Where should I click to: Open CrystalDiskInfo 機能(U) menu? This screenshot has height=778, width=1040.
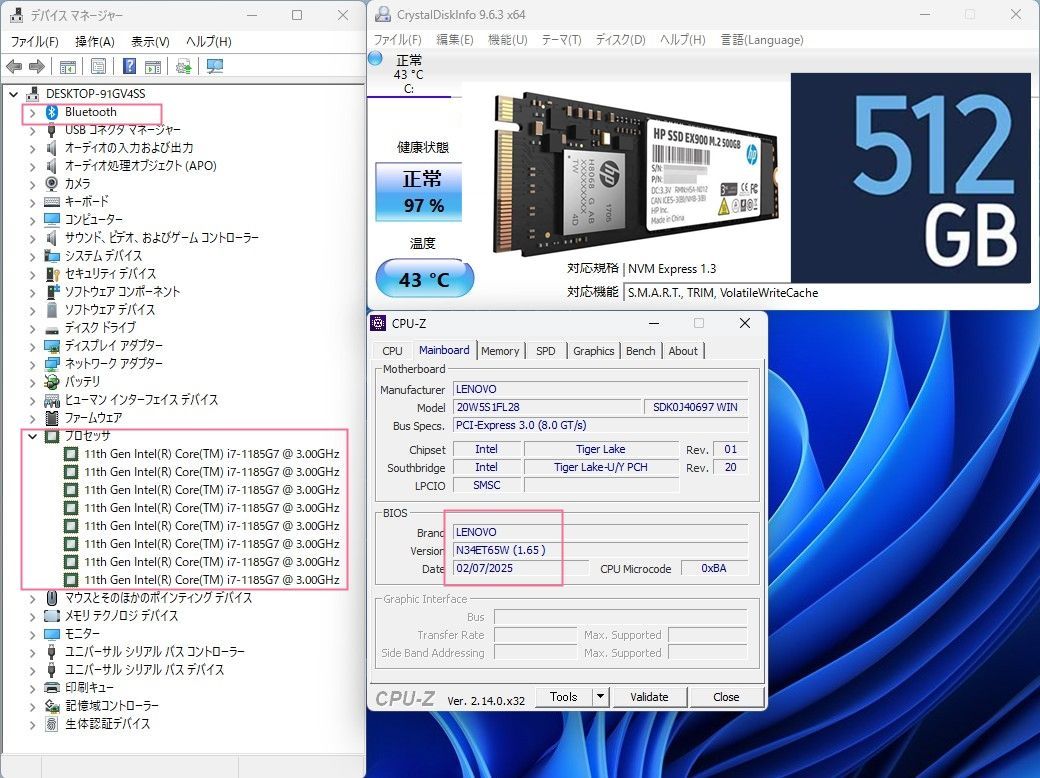tap(507, 40)
